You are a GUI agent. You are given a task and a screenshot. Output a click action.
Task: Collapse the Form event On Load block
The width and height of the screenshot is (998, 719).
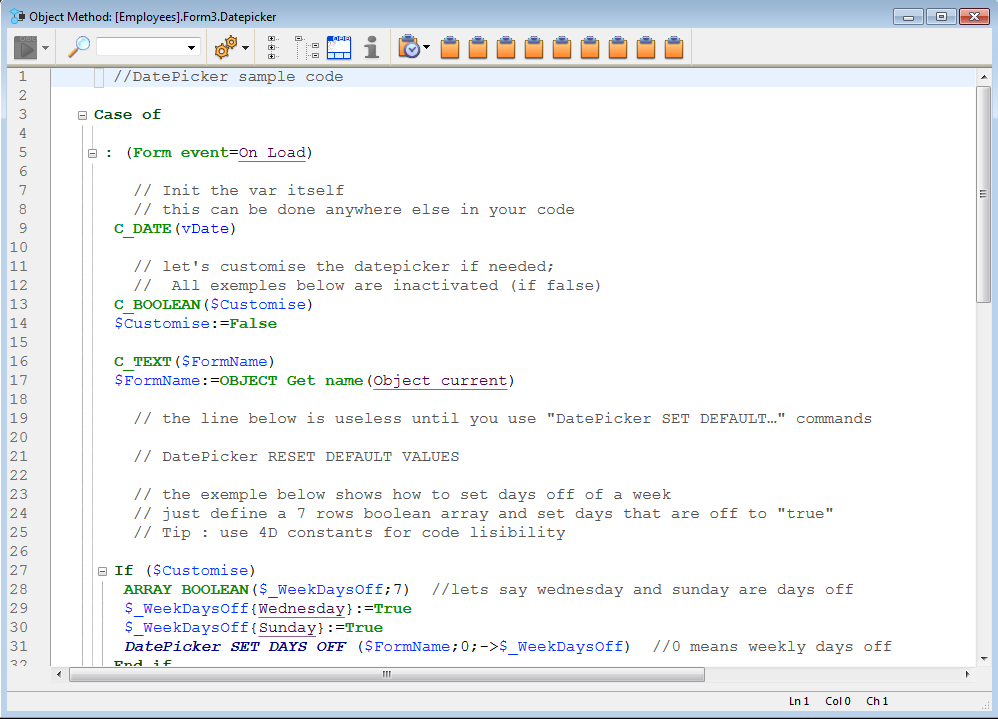(x=93, y=153)
